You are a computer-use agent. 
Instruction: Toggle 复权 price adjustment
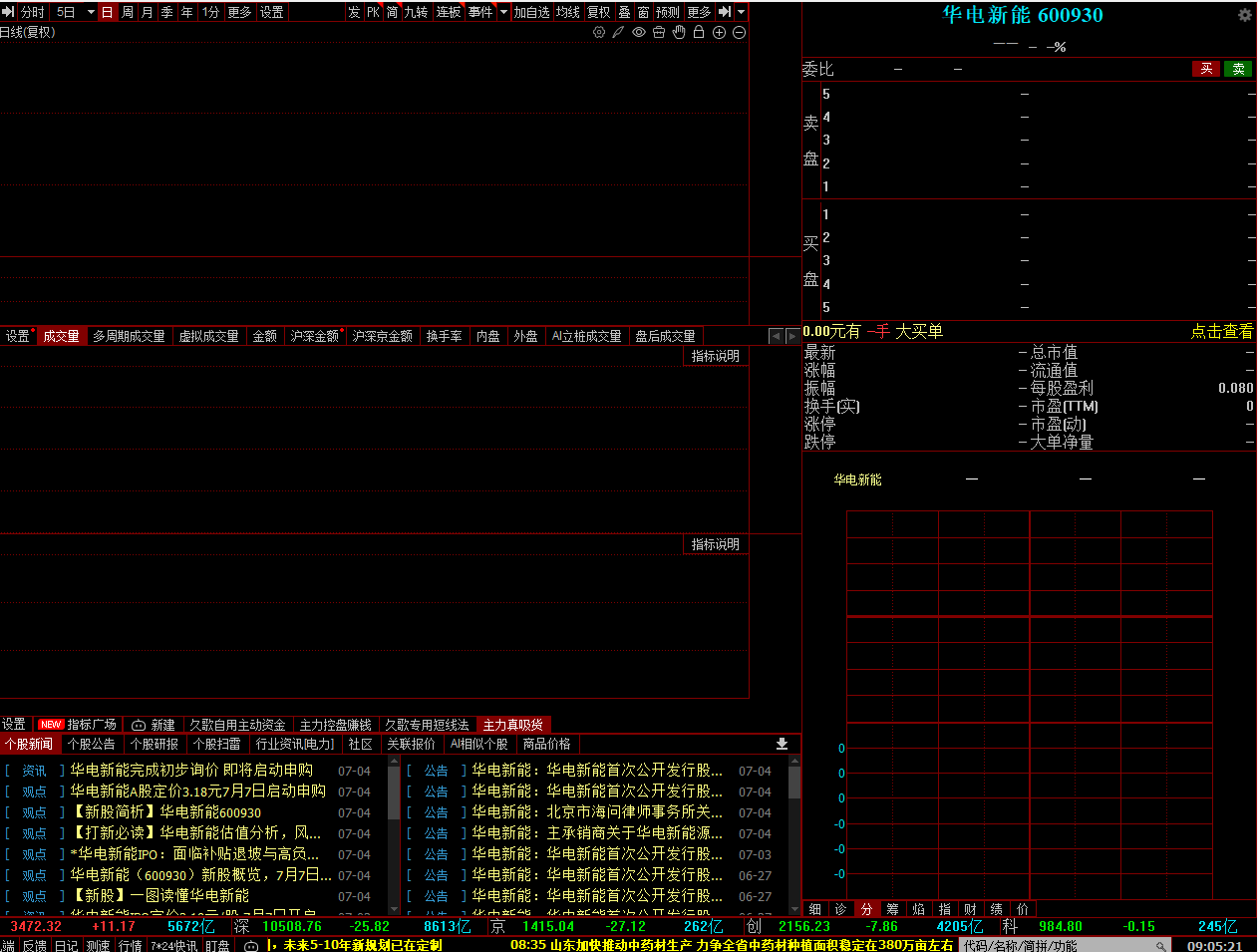click(x=598, y=12)
